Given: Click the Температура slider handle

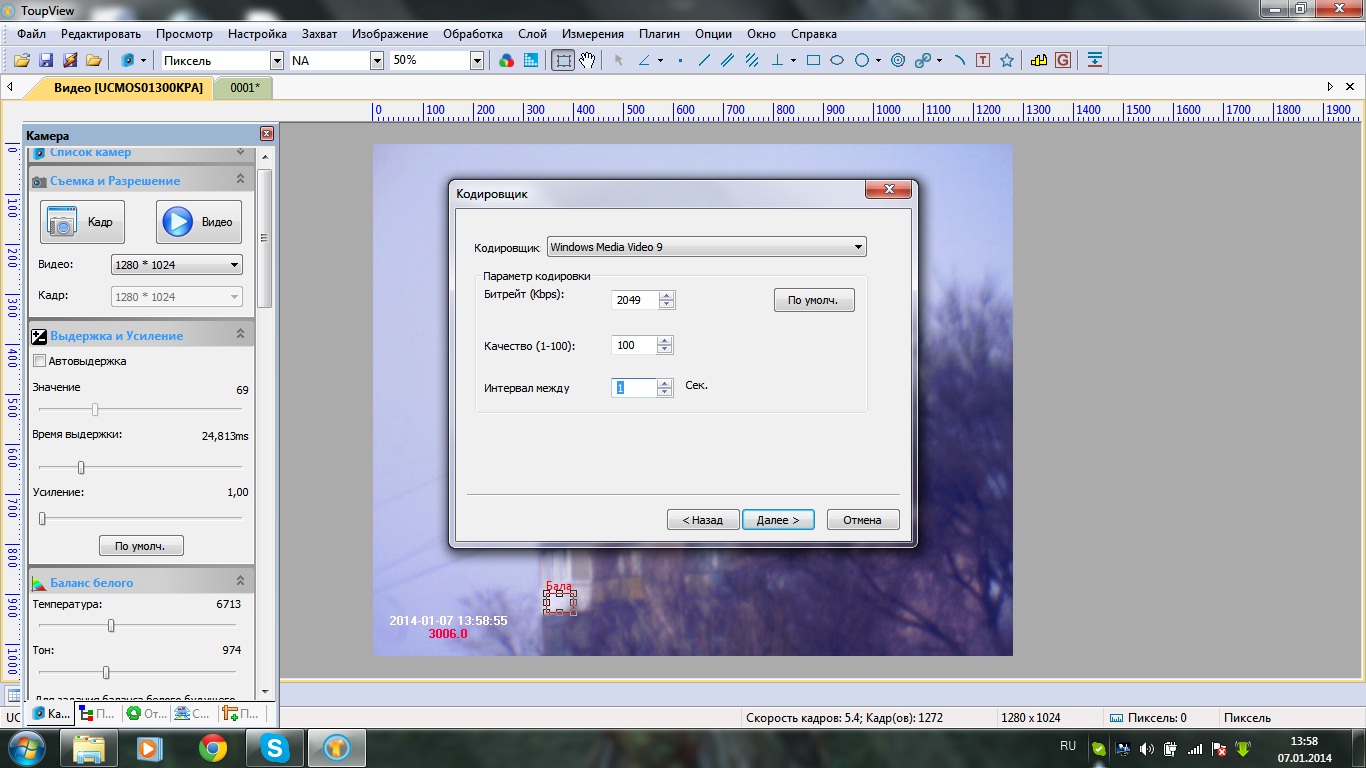Looking at the screenshot, I should pos(111,626).
